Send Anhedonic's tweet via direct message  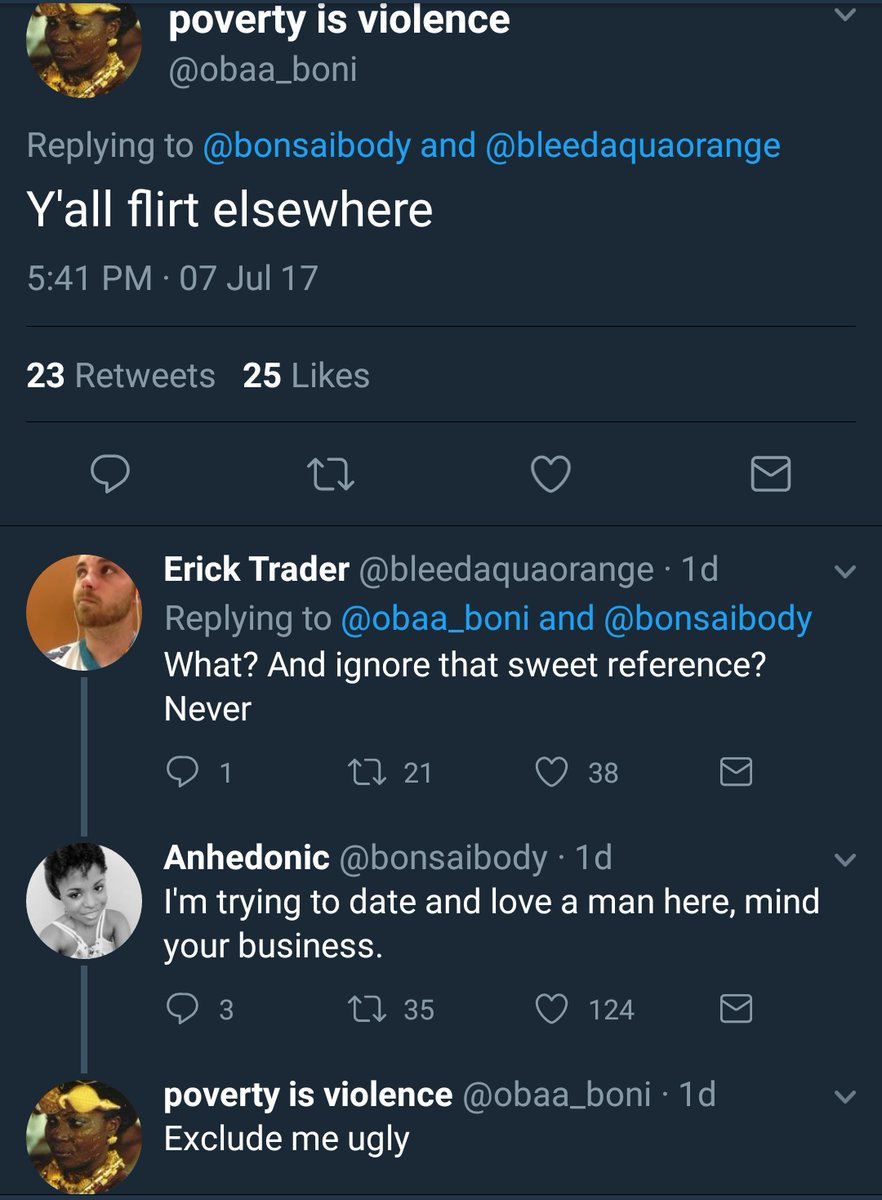pos(736,1010)
